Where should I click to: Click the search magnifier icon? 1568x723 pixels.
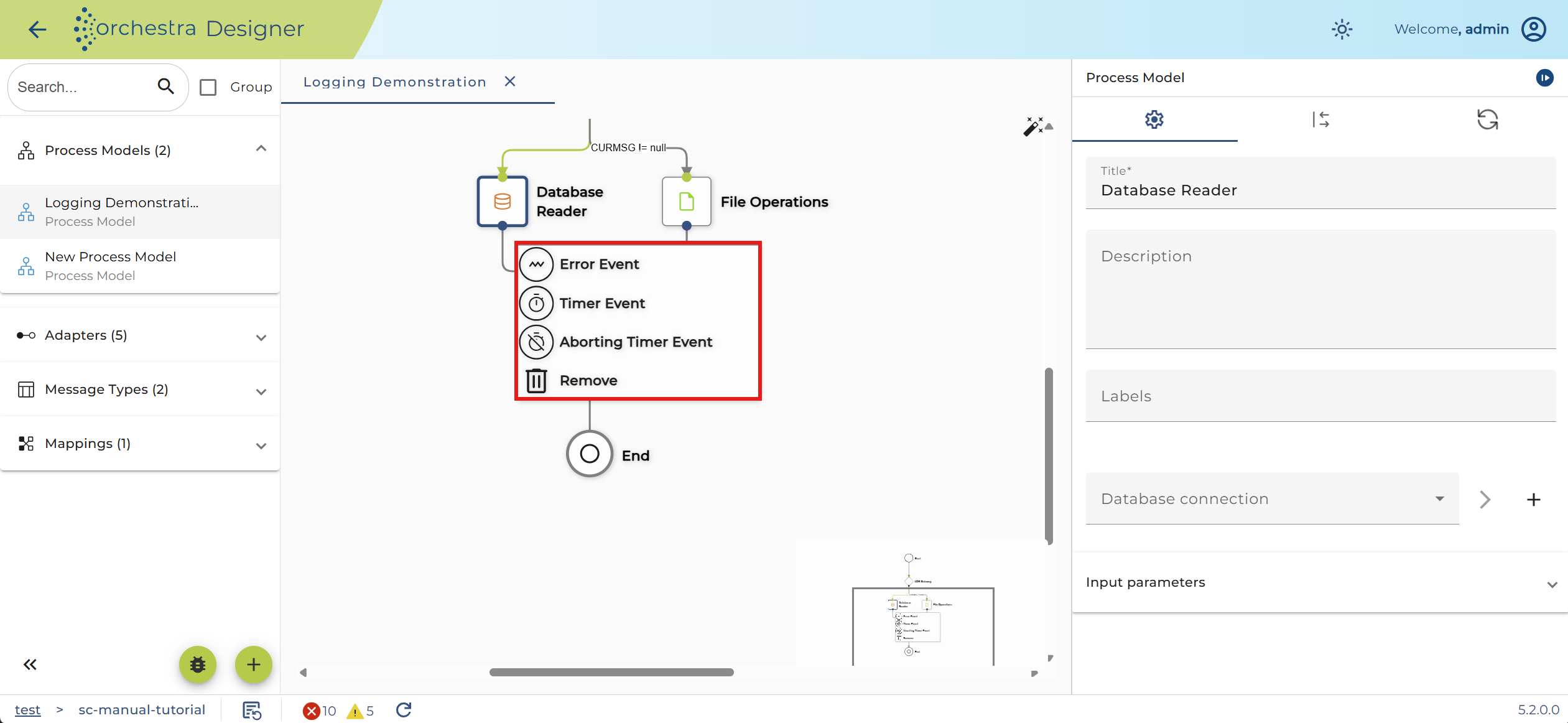click(x=165, y=86)
